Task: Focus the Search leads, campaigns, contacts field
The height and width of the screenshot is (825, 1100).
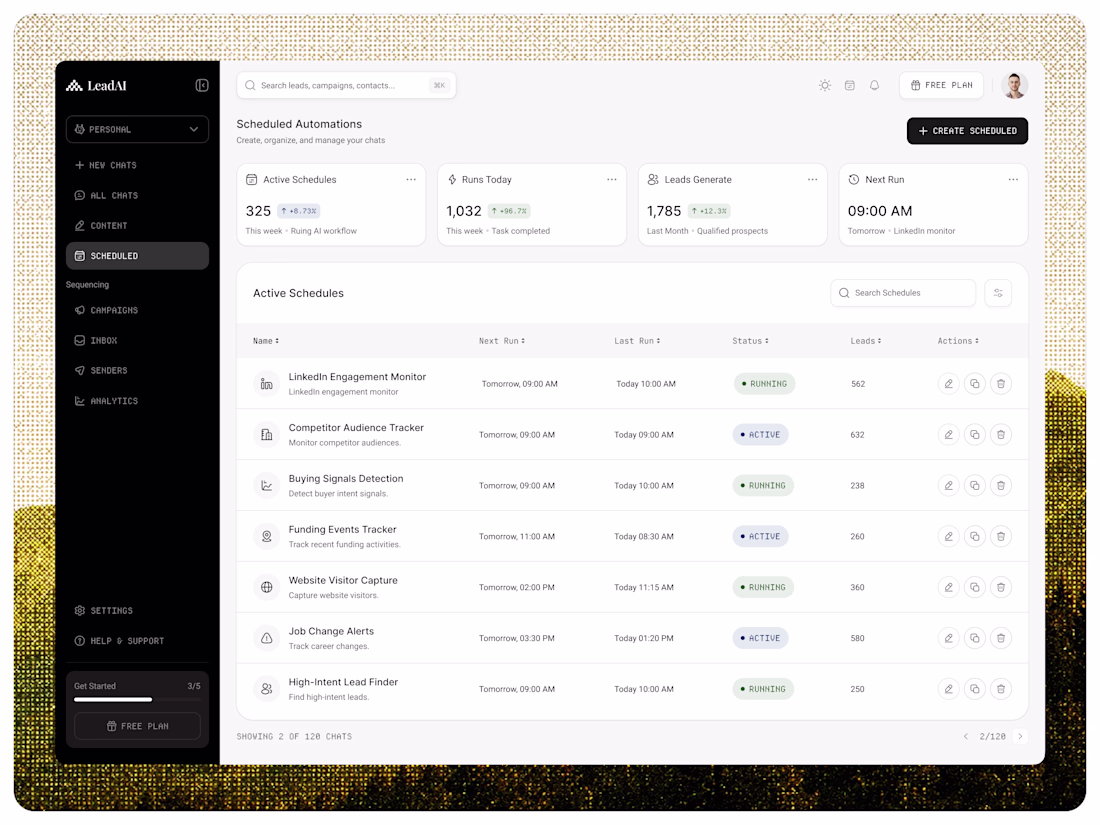Action: click(347, 86)
